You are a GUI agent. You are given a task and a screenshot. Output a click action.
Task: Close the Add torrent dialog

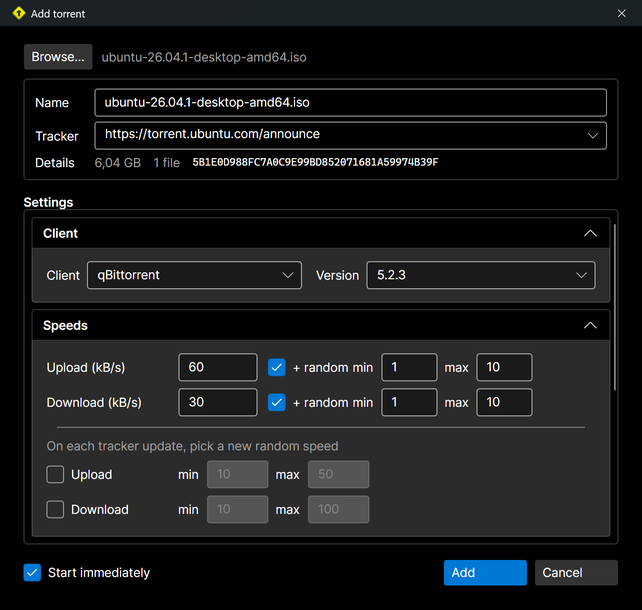click(622, 14)
